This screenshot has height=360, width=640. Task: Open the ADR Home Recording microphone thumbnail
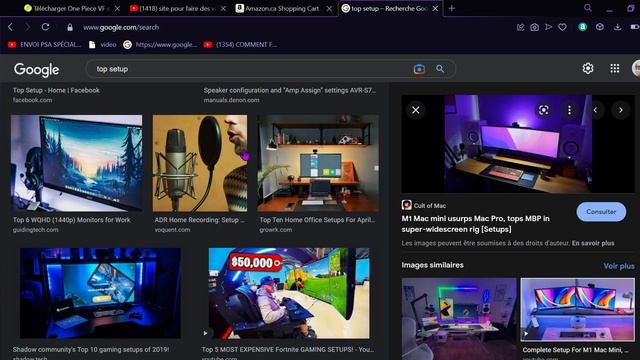pos(200,163)
